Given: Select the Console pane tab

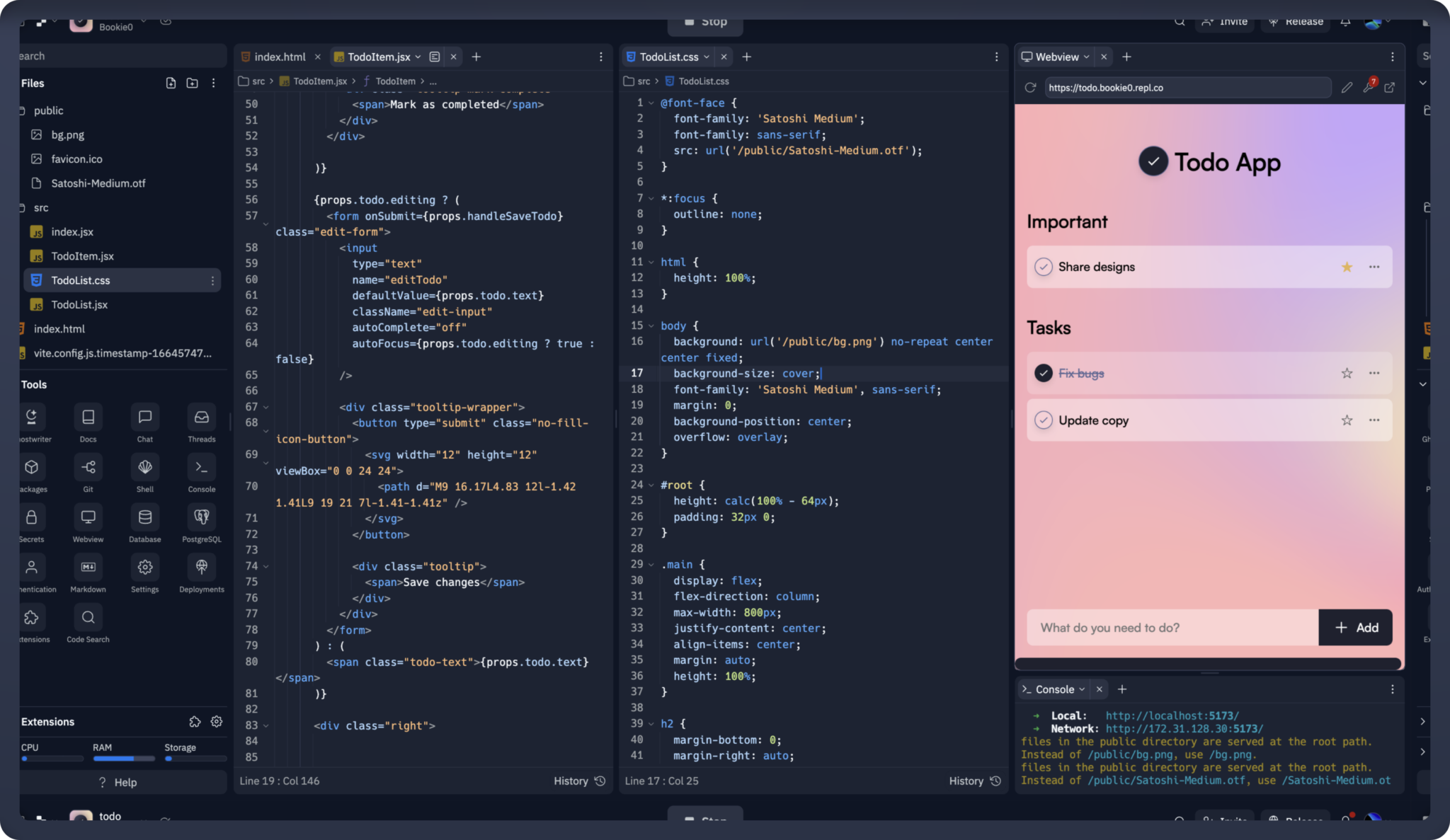Looking at the screenshot, I should 1055,689.
